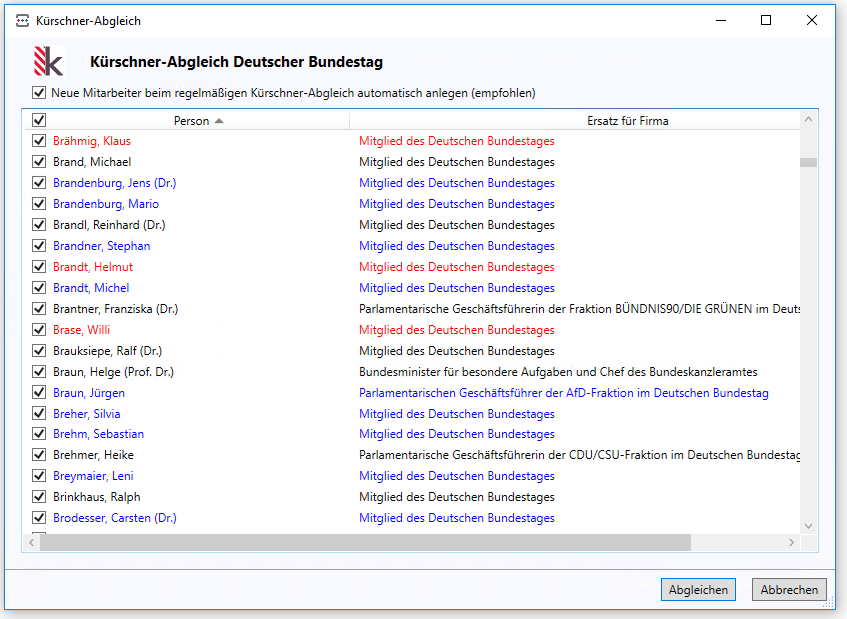Viewport: 847px width, 619px height.
Task: Select the name Brauksiepe, Ralf (Dr.)
Action: (x=107, y=351)
